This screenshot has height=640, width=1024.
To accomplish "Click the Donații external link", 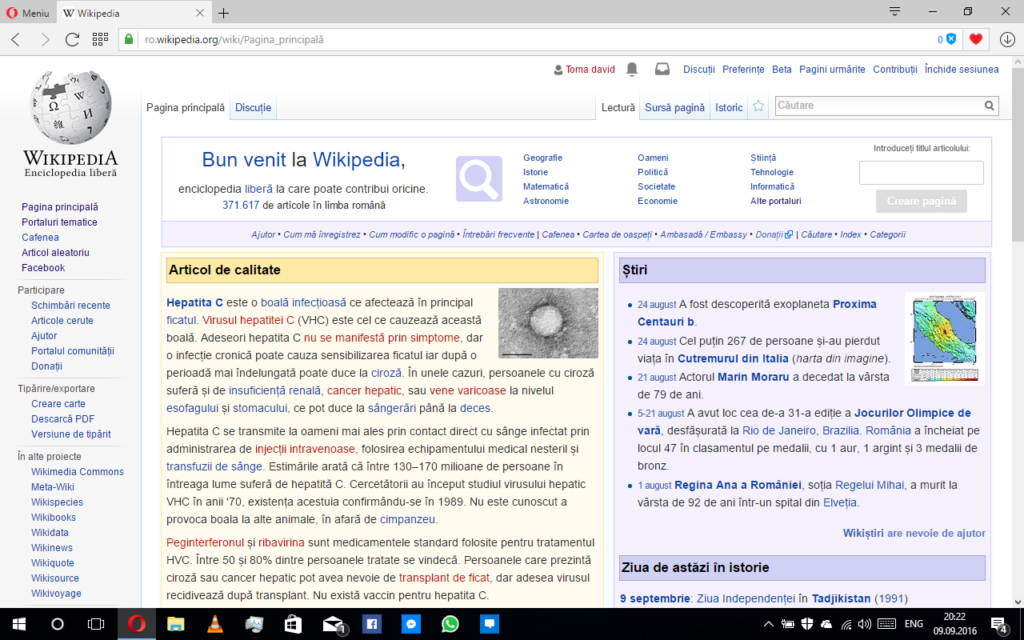I will click(774, 234).
